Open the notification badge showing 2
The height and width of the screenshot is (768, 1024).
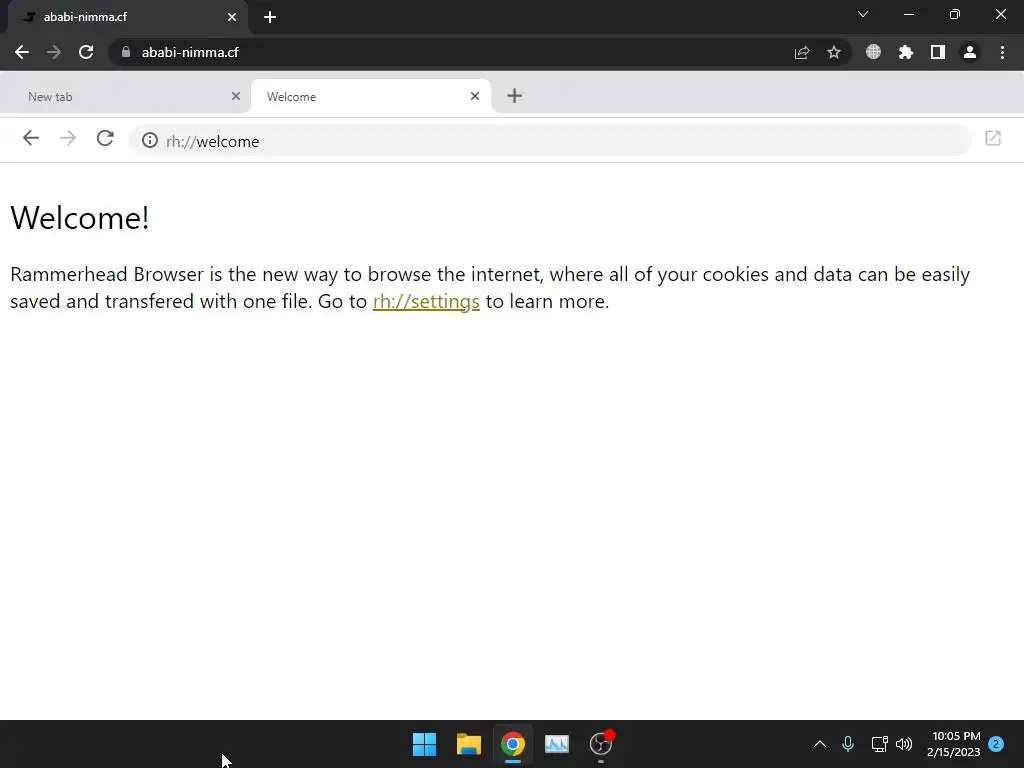click(x=996, y=744)
